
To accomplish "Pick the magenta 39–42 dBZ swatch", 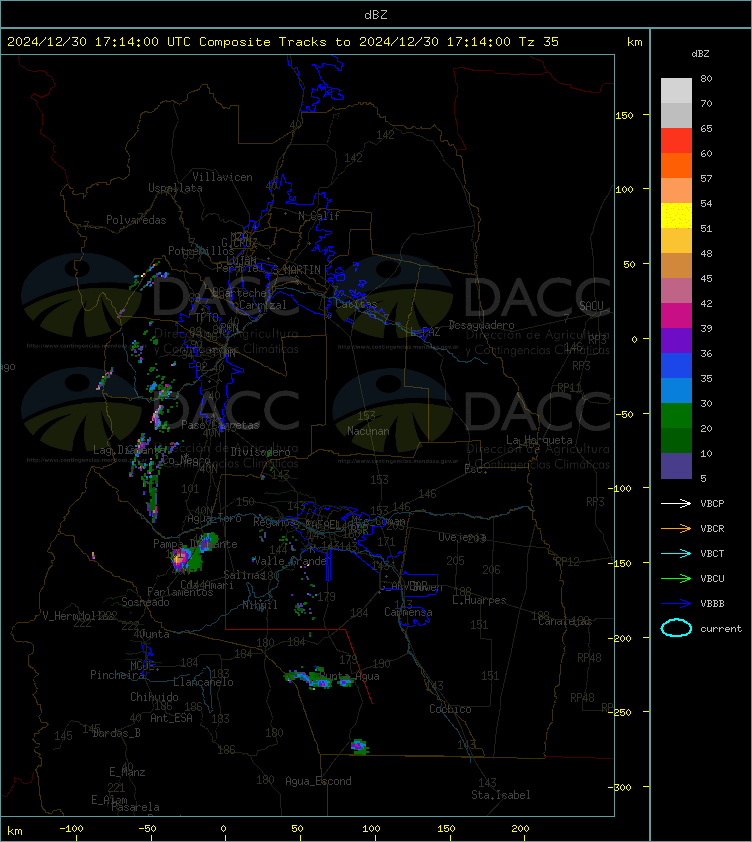I will pos(676,315).
